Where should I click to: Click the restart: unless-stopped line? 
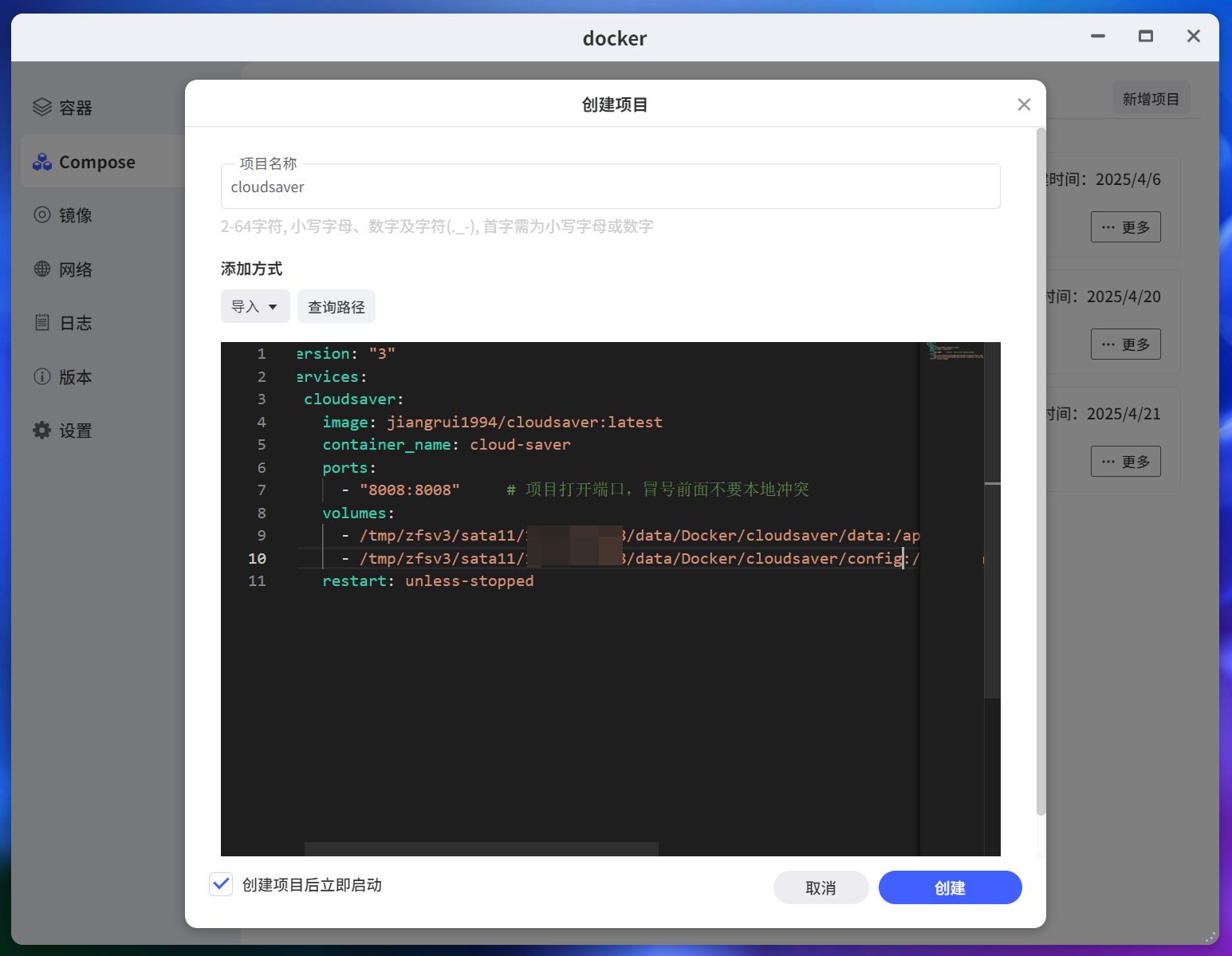pos(428,580)
